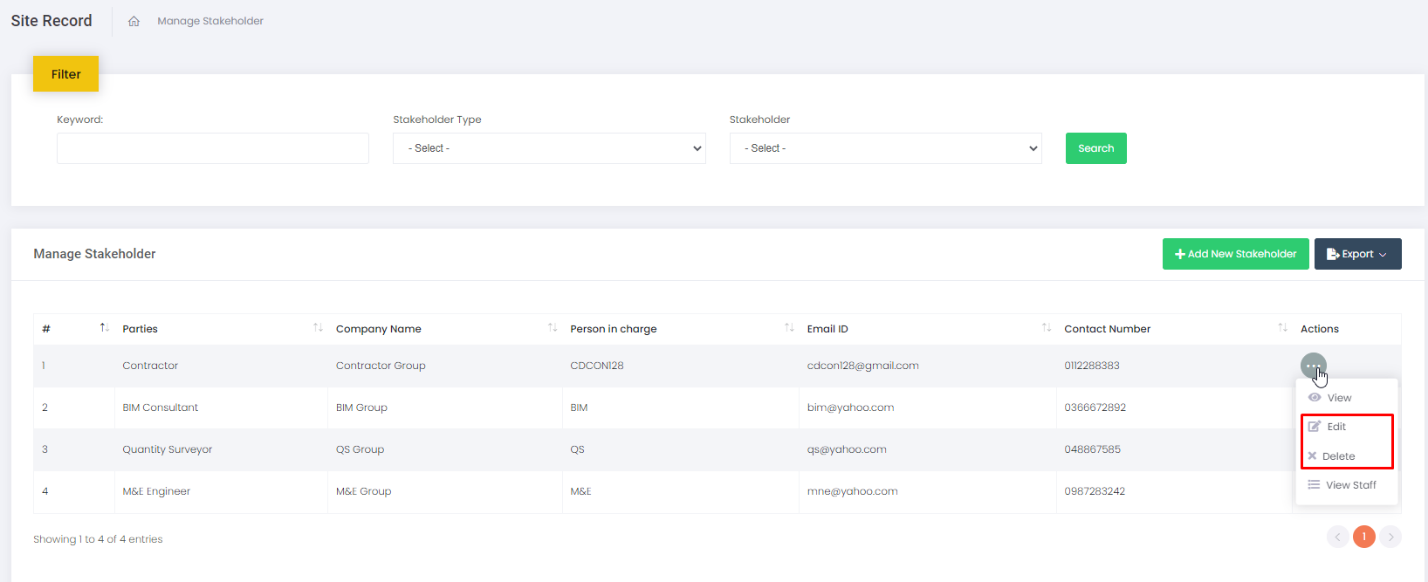Screen dimensions: 1428x582
Task: Click the yellow Filter button
Action: click(x=66, y=74)
